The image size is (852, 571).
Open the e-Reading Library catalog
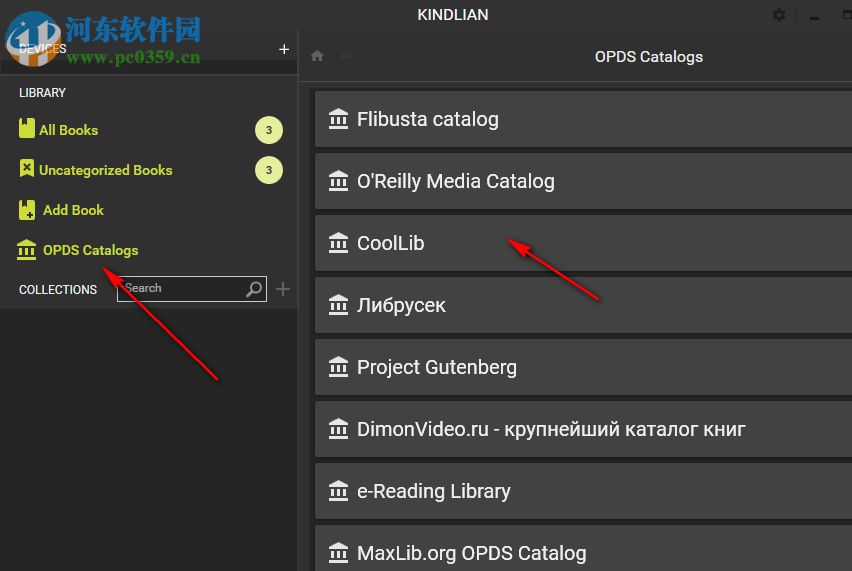583,491
